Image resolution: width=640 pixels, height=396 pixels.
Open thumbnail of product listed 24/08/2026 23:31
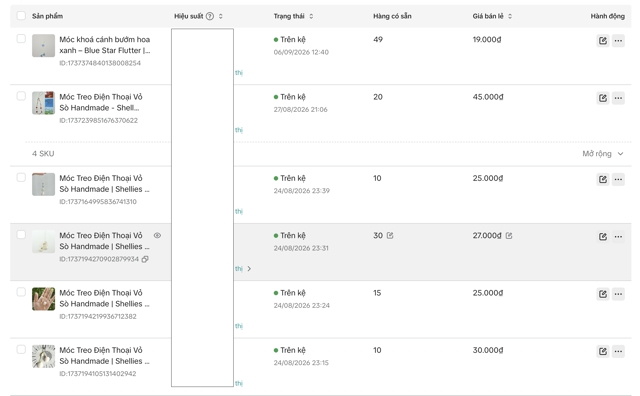pyautogui.click(x=43, y=242)
